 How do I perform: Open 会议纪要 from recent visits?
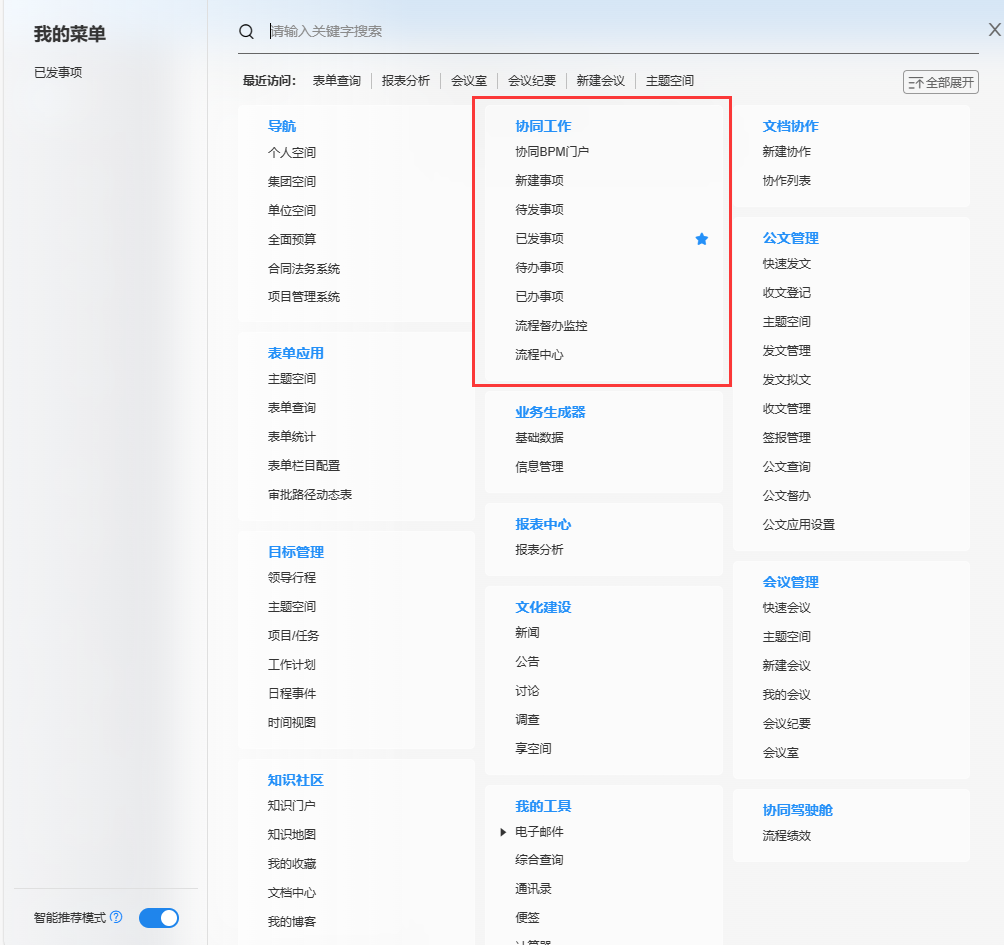[532, 81]
